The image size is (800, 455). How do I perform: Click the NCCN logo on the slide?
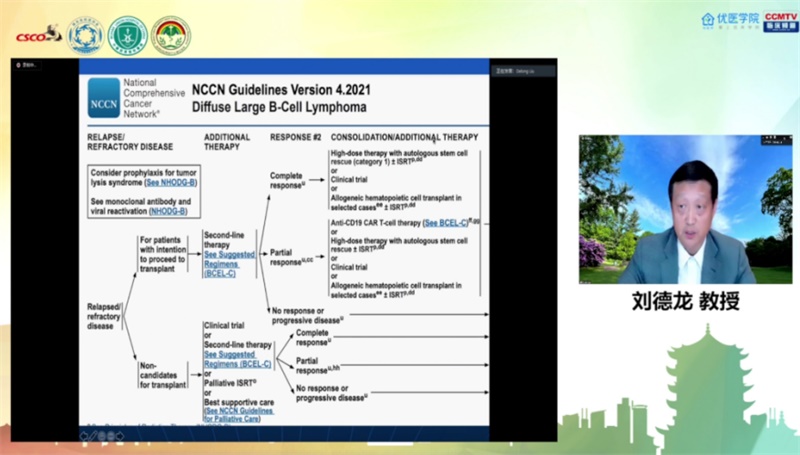click(x=104, y=98)
